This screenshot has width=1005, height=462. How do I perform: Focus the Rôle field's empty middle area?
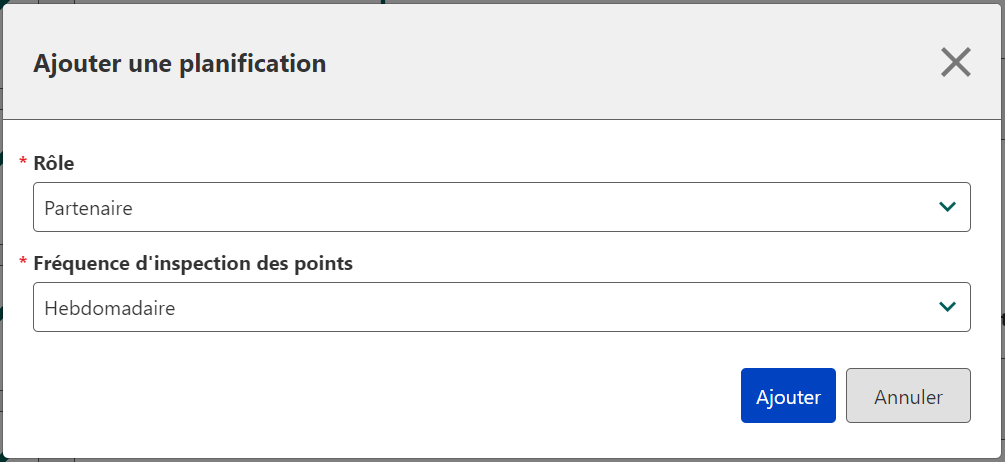513,207
